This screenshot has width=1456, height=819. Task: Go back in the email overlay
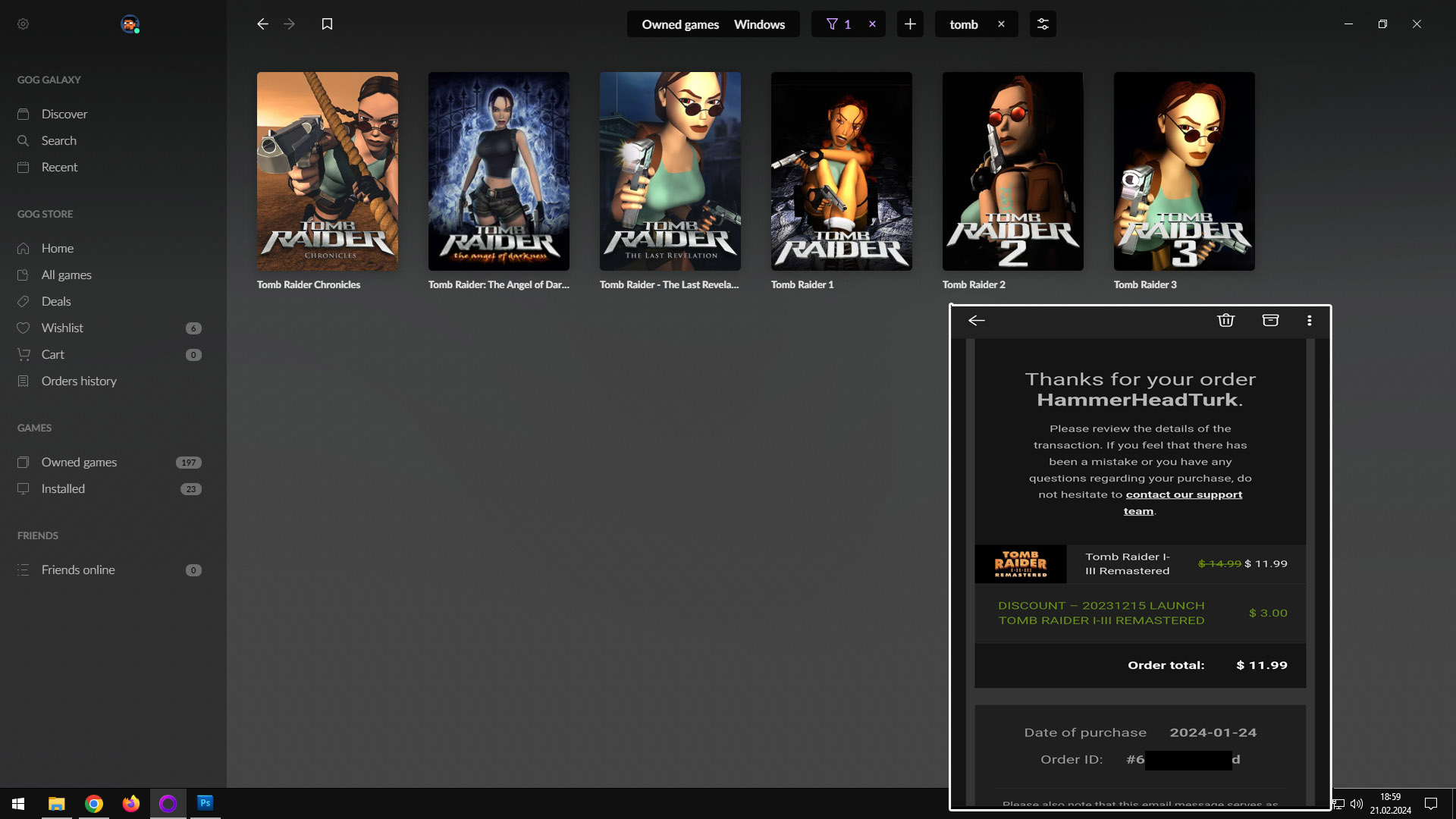pyautogui.click(x=977, y=321)
